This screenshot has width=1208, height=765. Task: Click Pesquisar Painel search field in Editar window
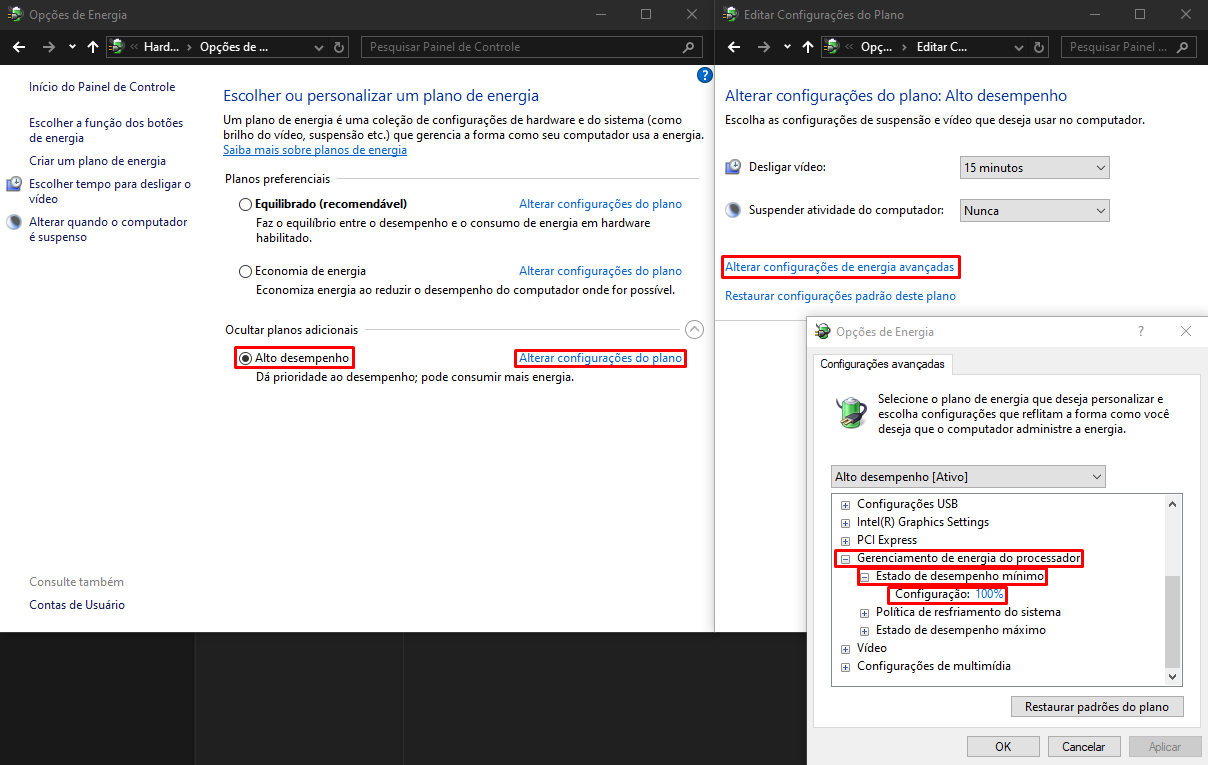pyautogui.click(x=1129, y=47)
